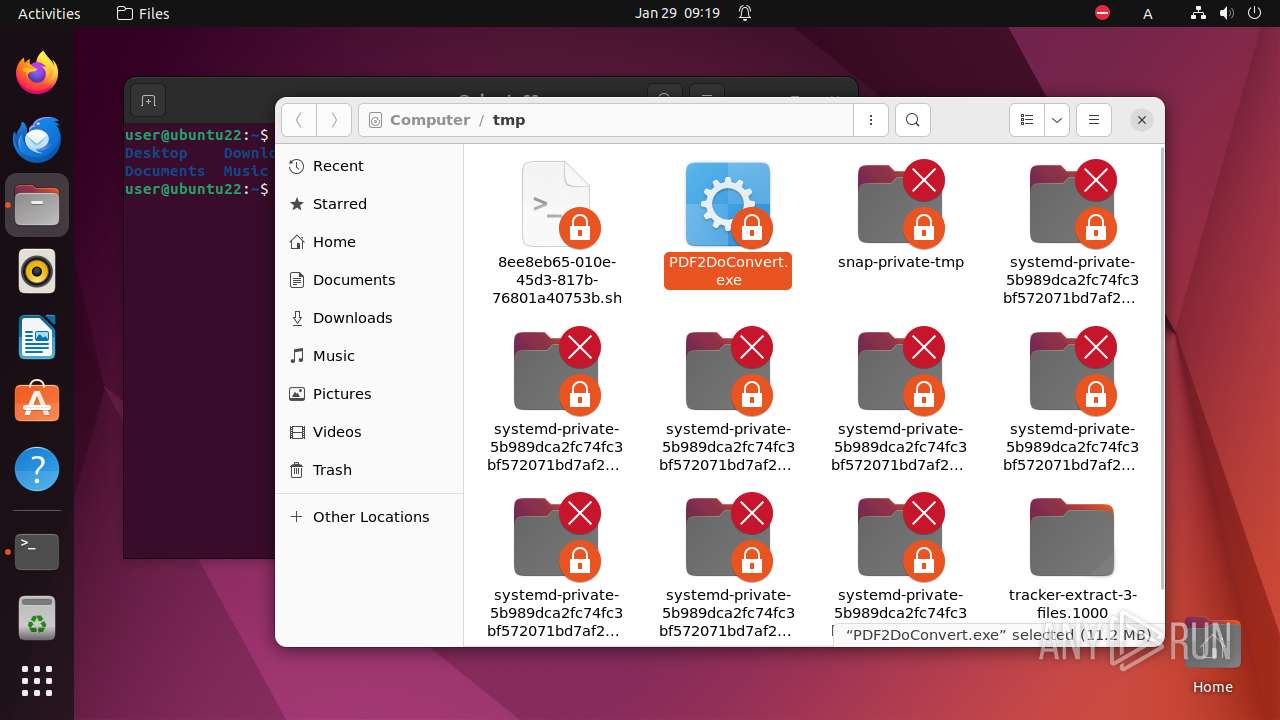Open Trash from the dock
Viewport: 1280px width, 720px height.
tap(37, 618)
